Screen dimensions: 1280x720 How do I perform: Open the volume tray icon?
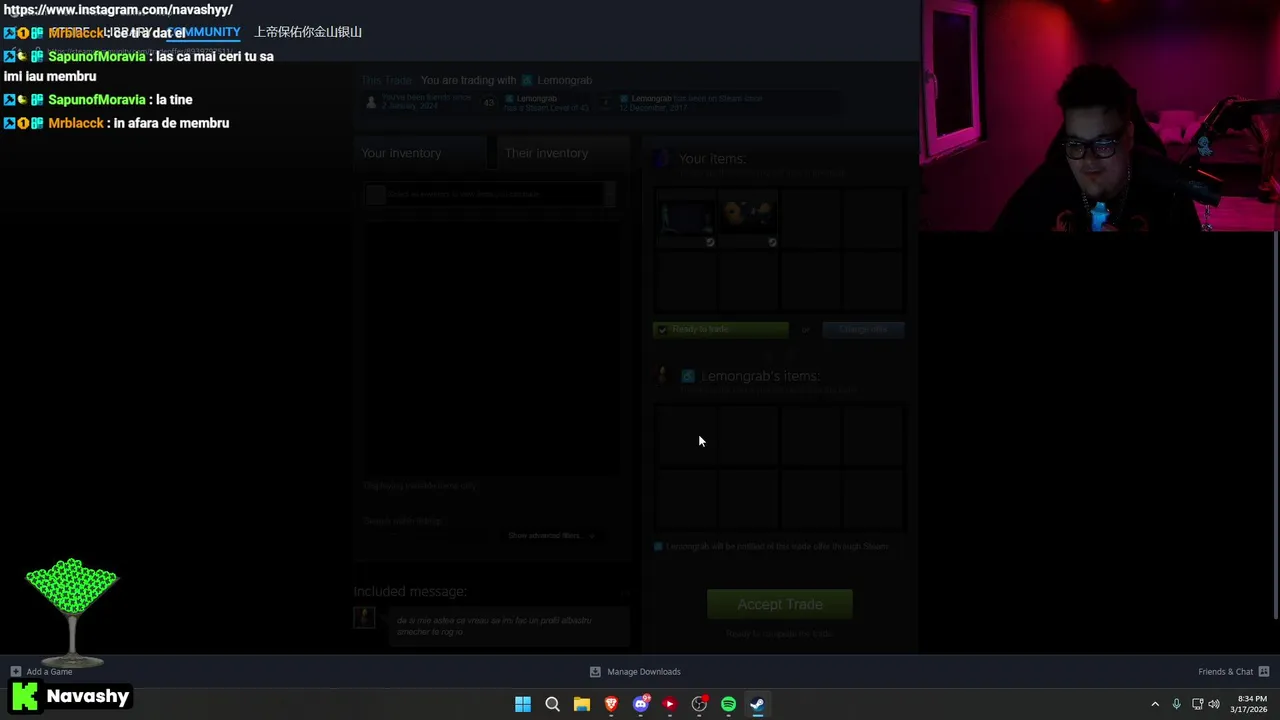point(1214,704)
